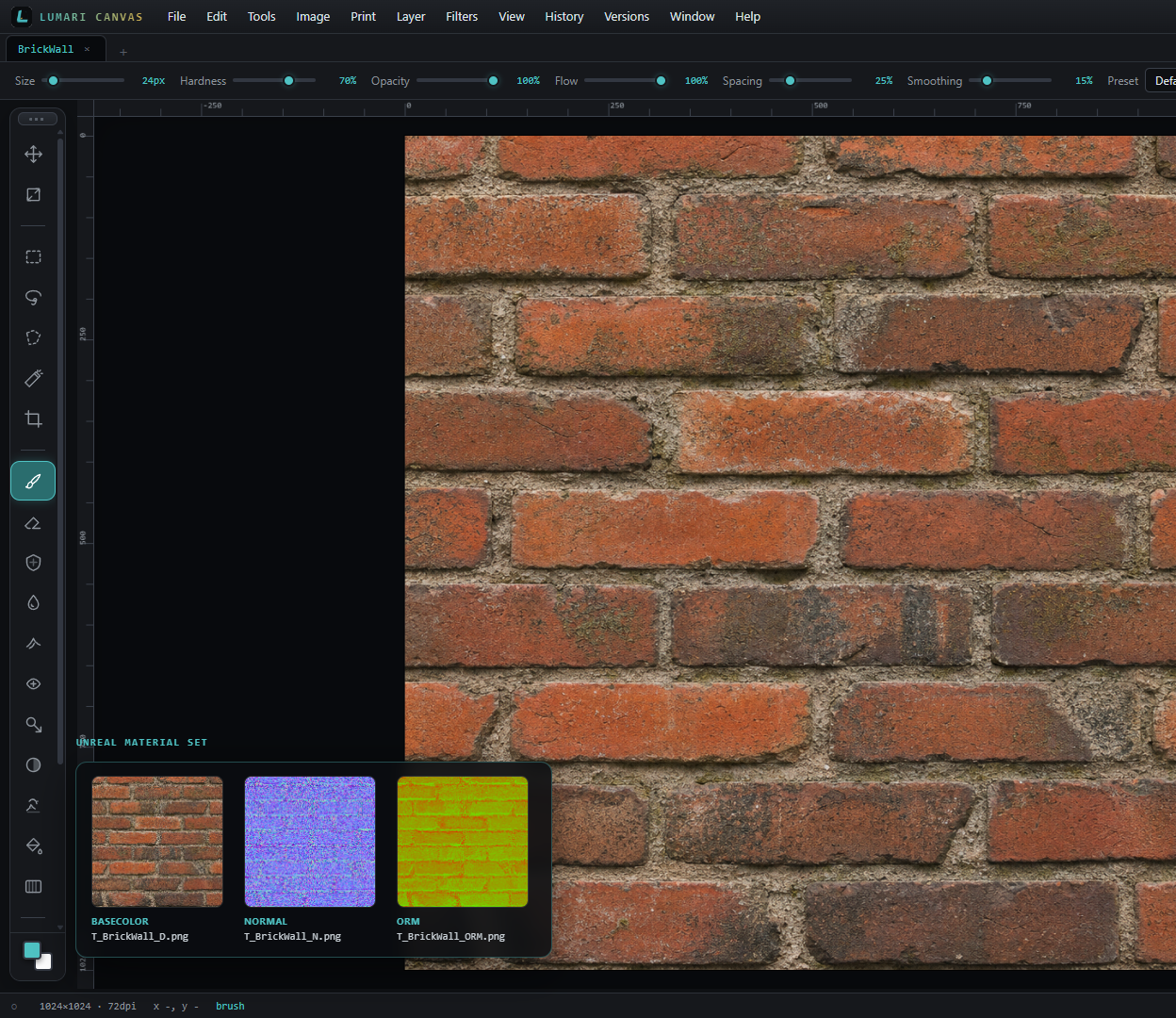Adjust the Spacing slider
The height and width of the screenshot is (1018, 1176).
(810, 81)
